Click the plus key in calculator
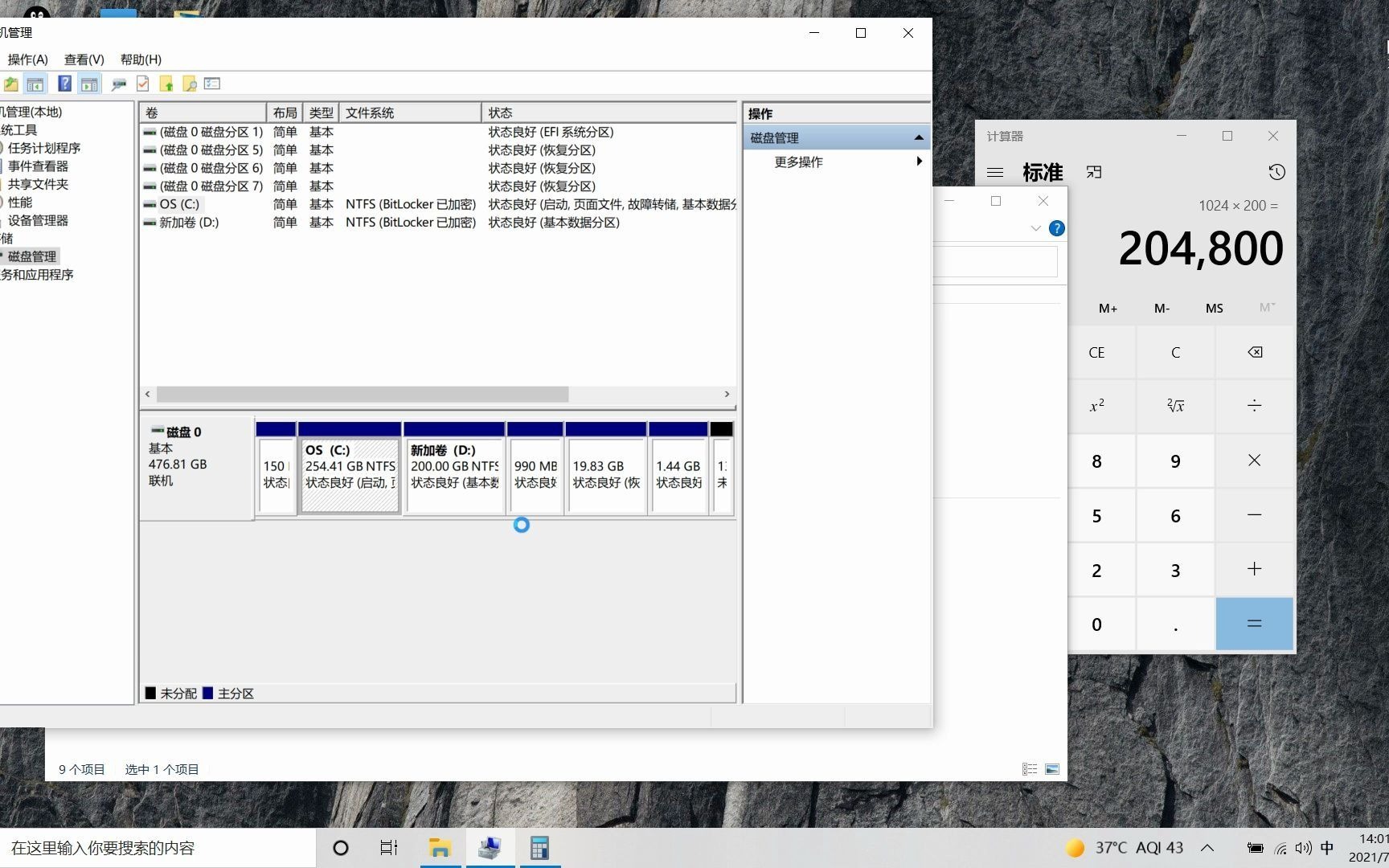 coord(1254,569)
